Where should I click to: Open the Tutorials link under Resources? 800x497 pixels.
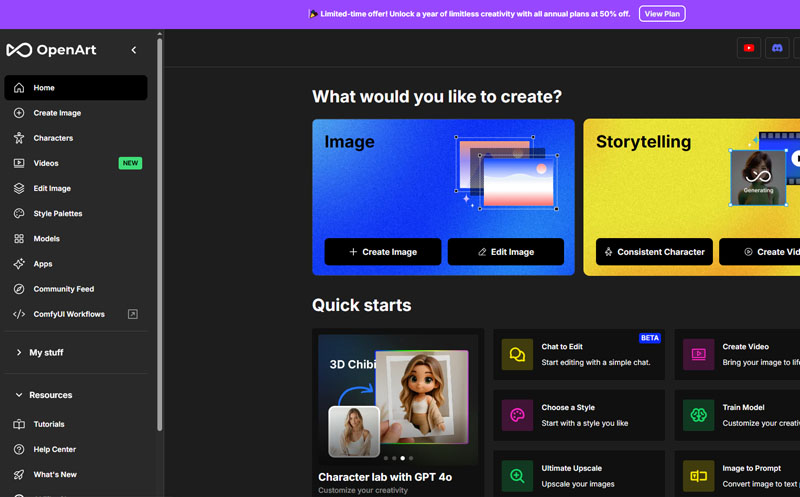(76, 424)
